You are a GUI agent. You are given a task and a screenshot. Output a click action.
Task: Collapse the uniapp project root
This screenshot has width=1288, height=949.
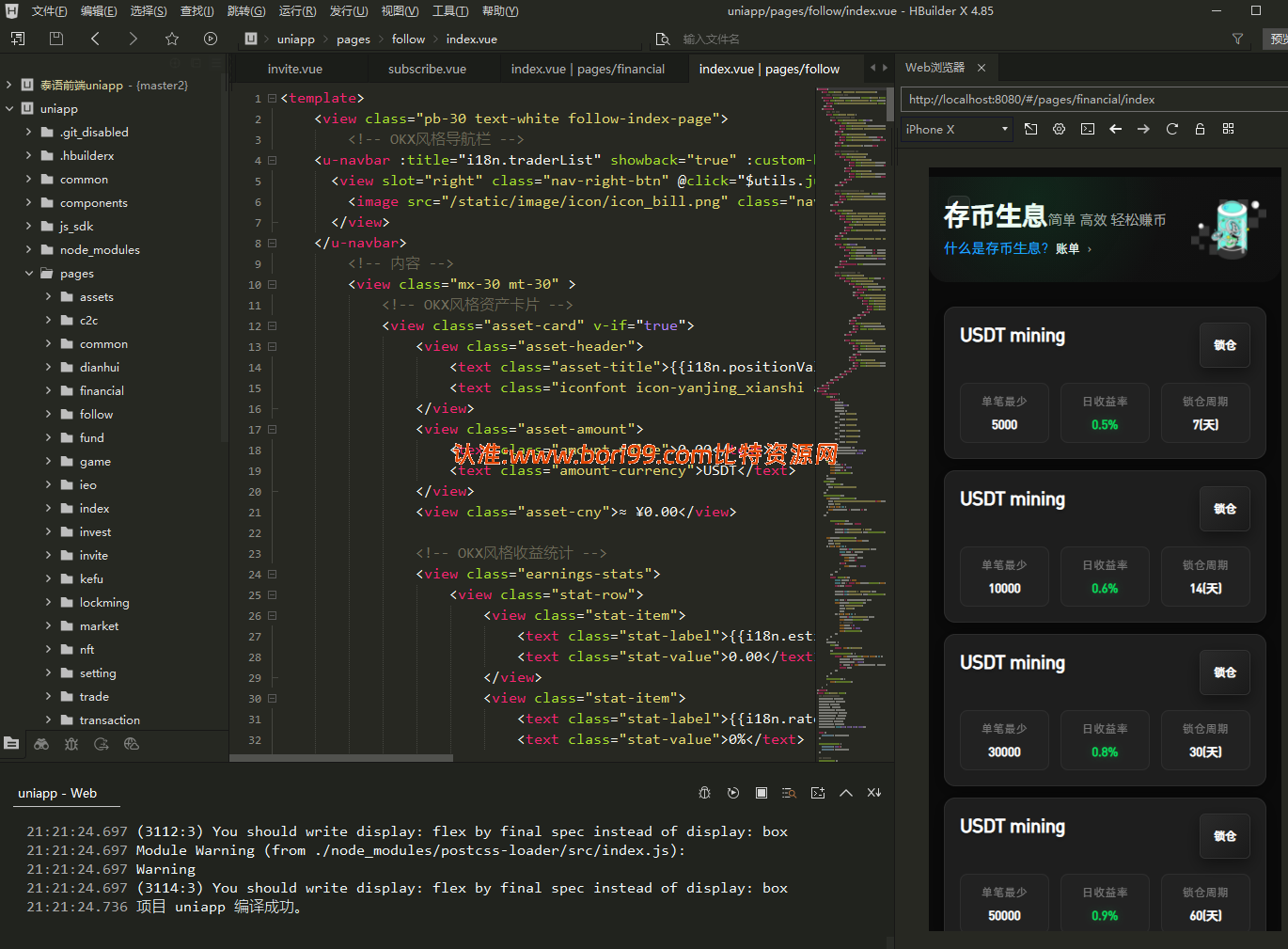click(x=9, y=109)
